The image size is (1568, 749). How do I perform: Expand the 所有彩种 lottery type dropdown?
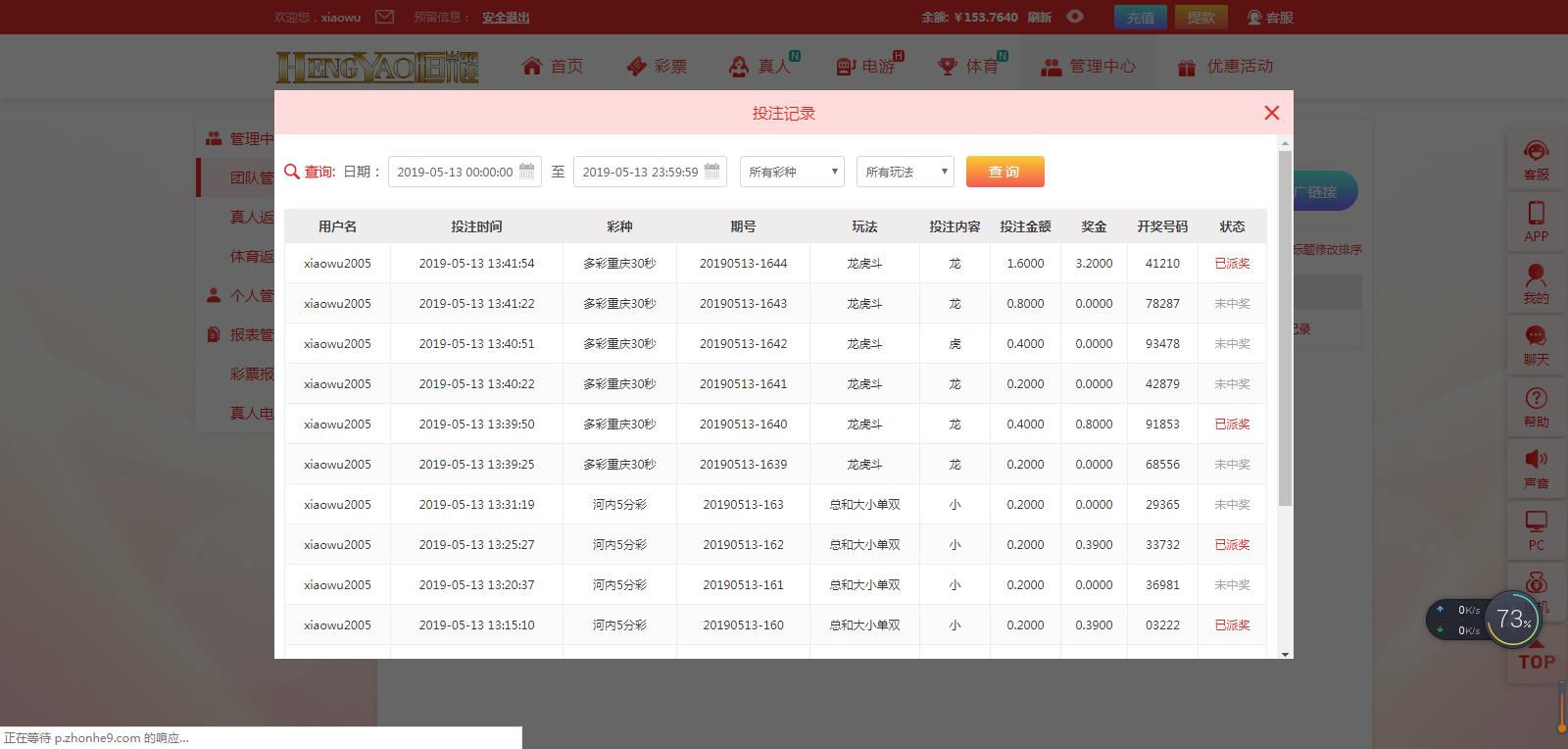coord(792,172)
